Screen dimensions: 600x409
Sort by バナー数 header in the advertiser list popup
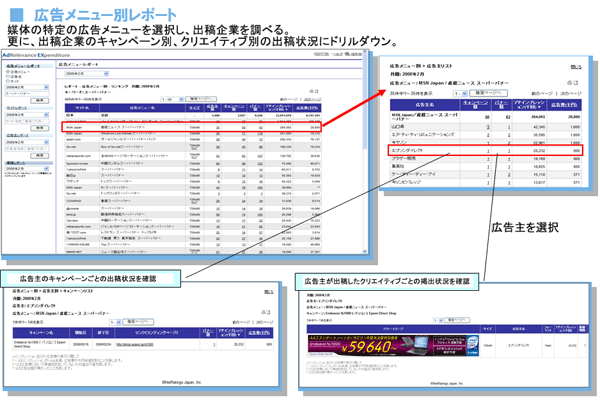pos(501,104)
